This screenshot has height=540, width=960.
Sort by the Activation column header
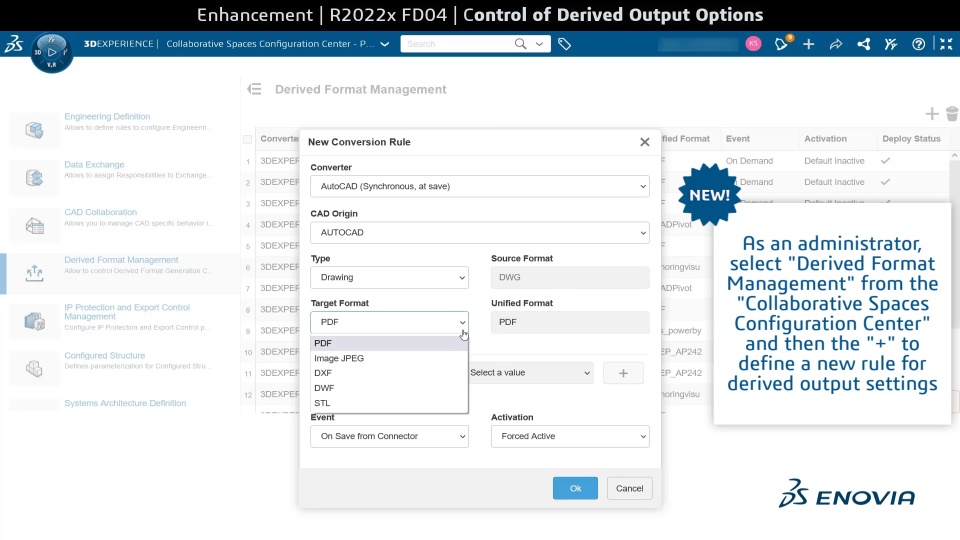(x=825, y=139)
